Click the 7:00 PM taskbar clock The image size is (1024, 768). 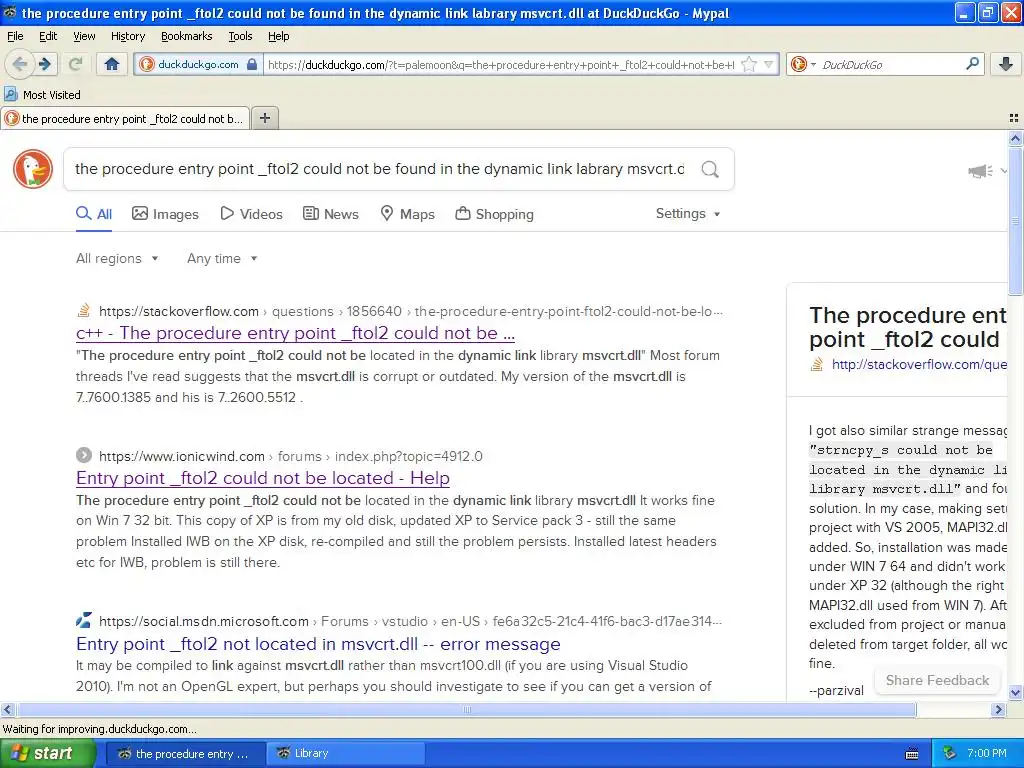coord(987,753)
